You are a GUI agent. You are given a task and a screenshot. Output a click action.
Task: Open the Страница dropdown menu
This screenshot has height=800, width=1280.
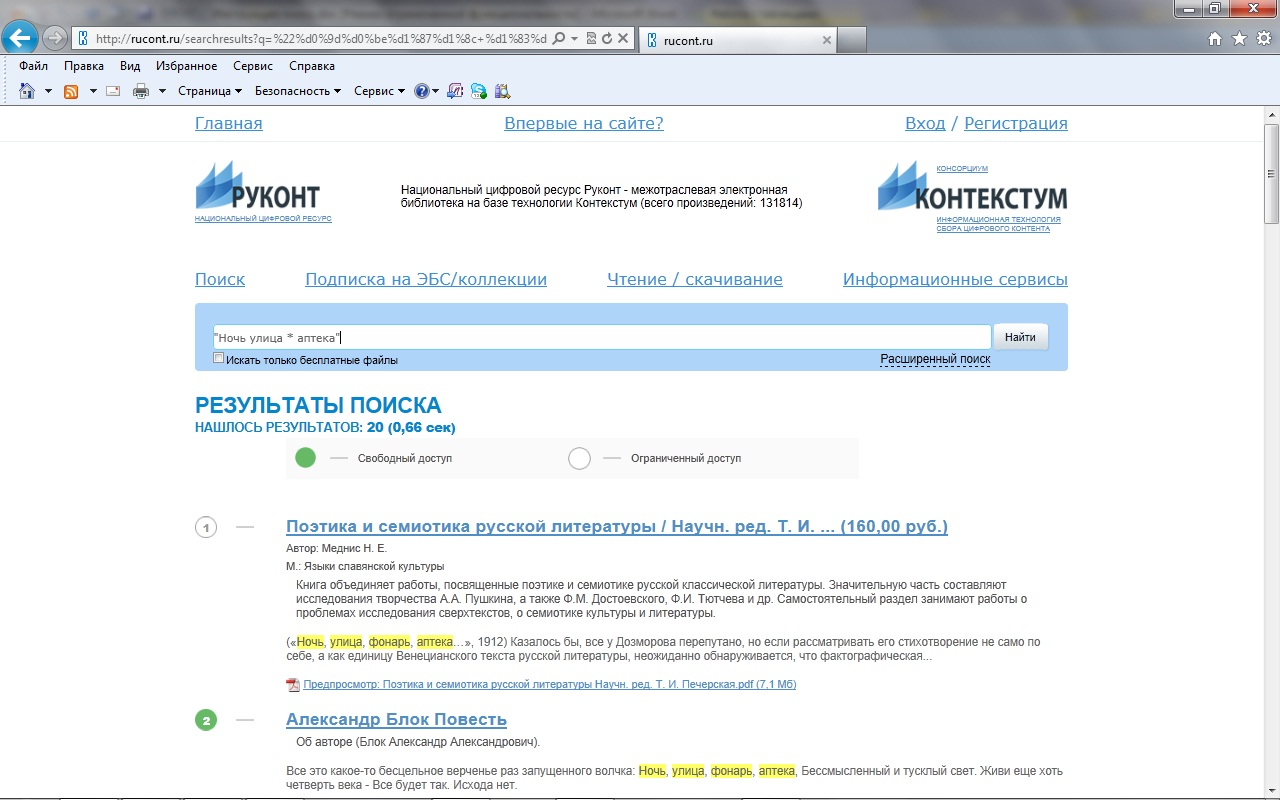pyautogui.click(x=210, y=91)
